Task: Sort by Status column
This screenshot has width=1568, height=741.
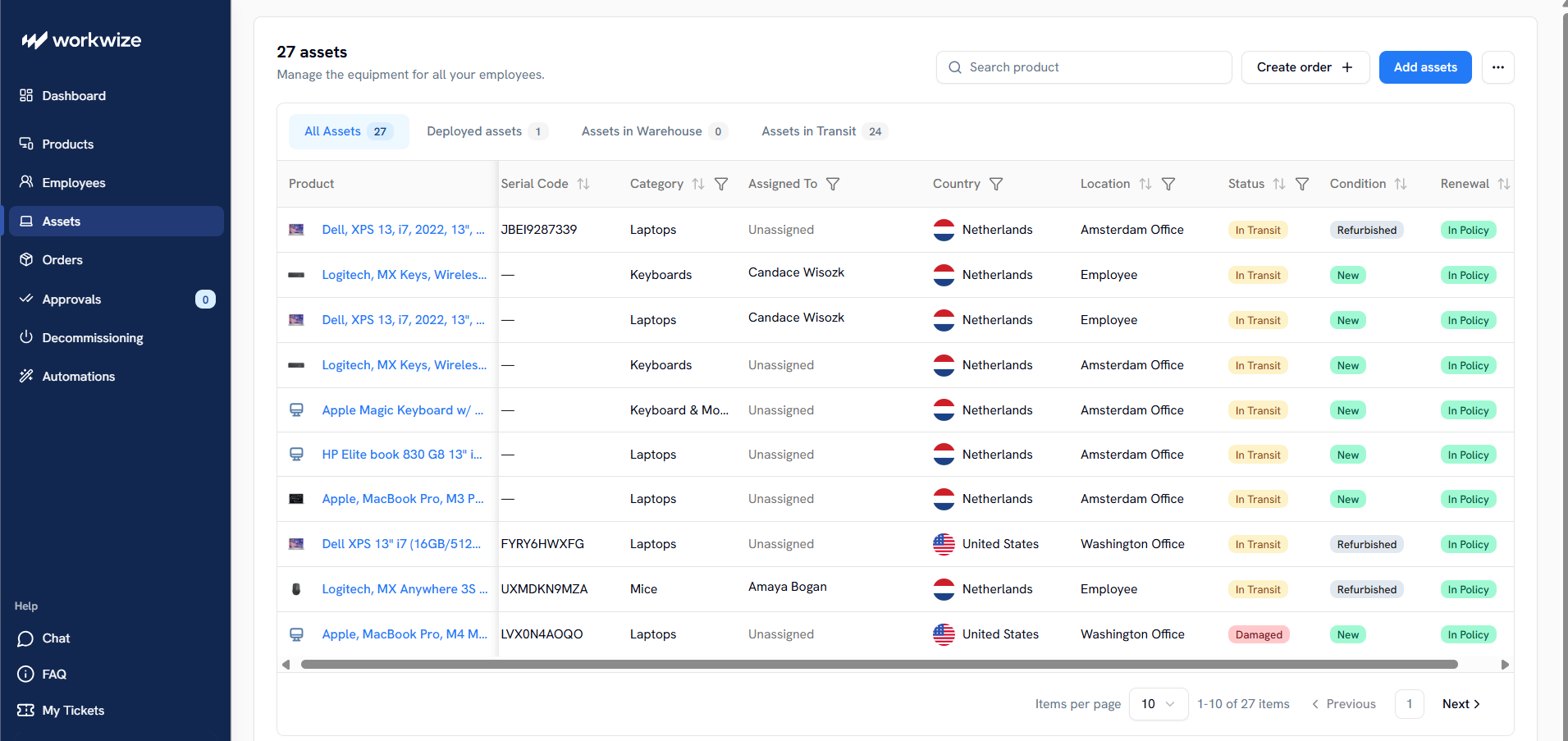Action: click(x=1279, y=184)
